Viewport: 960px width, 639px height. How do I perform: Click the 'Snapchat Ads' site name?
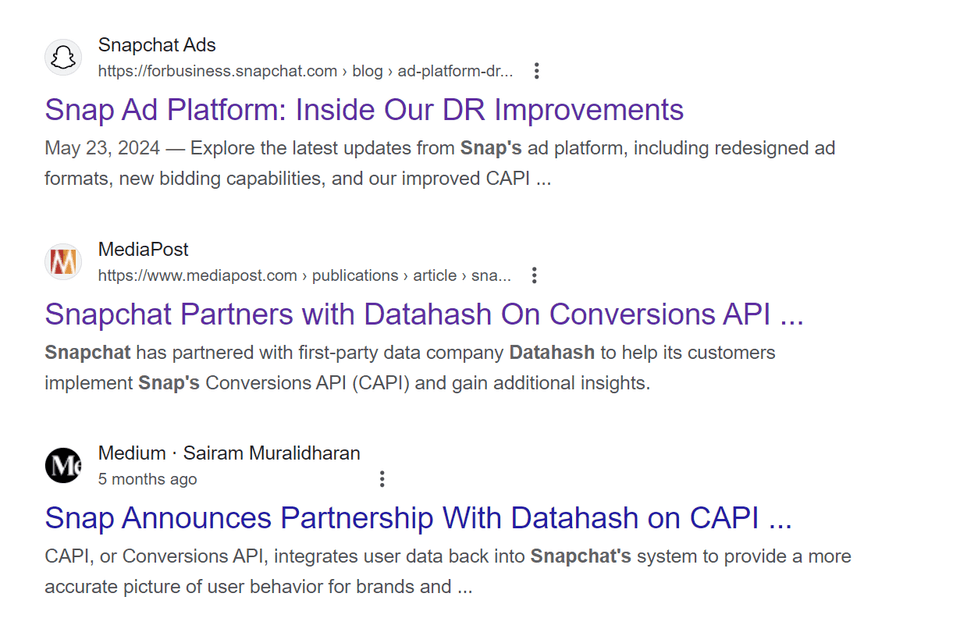(157, 45)
